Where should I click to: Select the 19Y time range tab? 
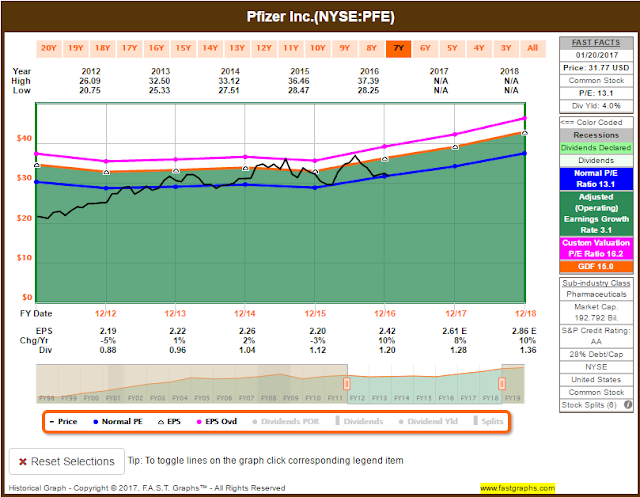[76, 48]
